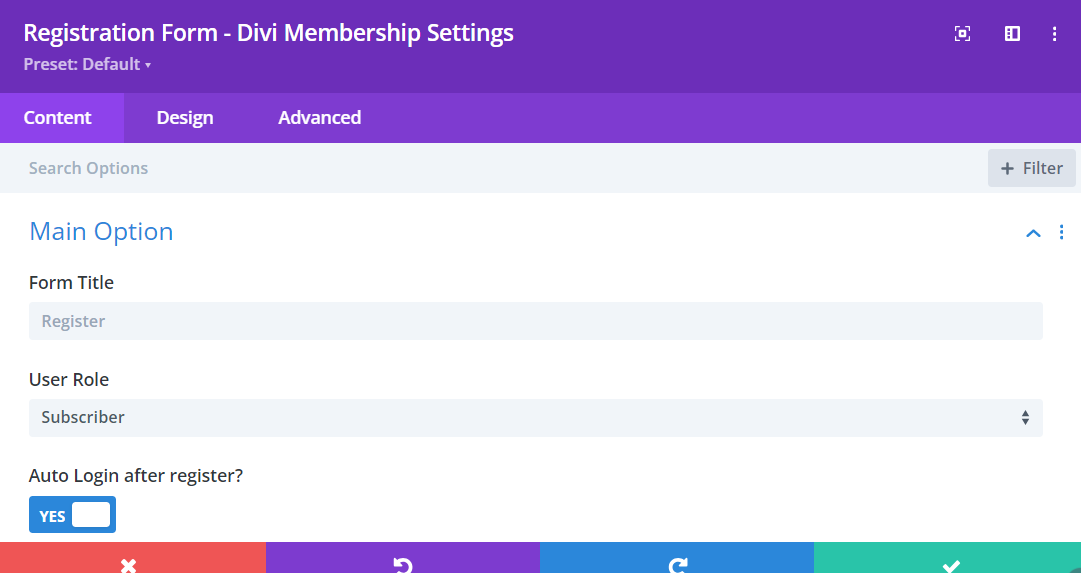Toggle Auto Login after register switch

point(72,514)
